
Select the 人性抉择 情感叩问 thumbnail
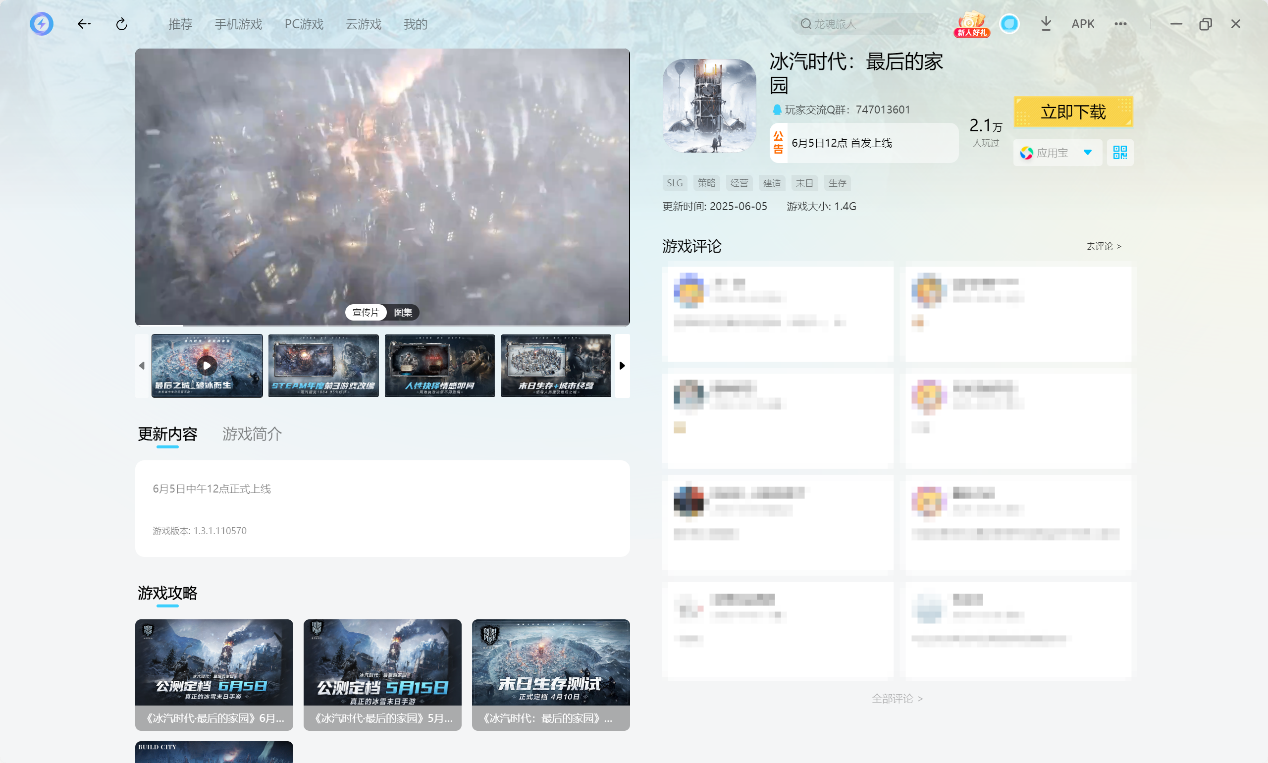(x=440, y=366)
